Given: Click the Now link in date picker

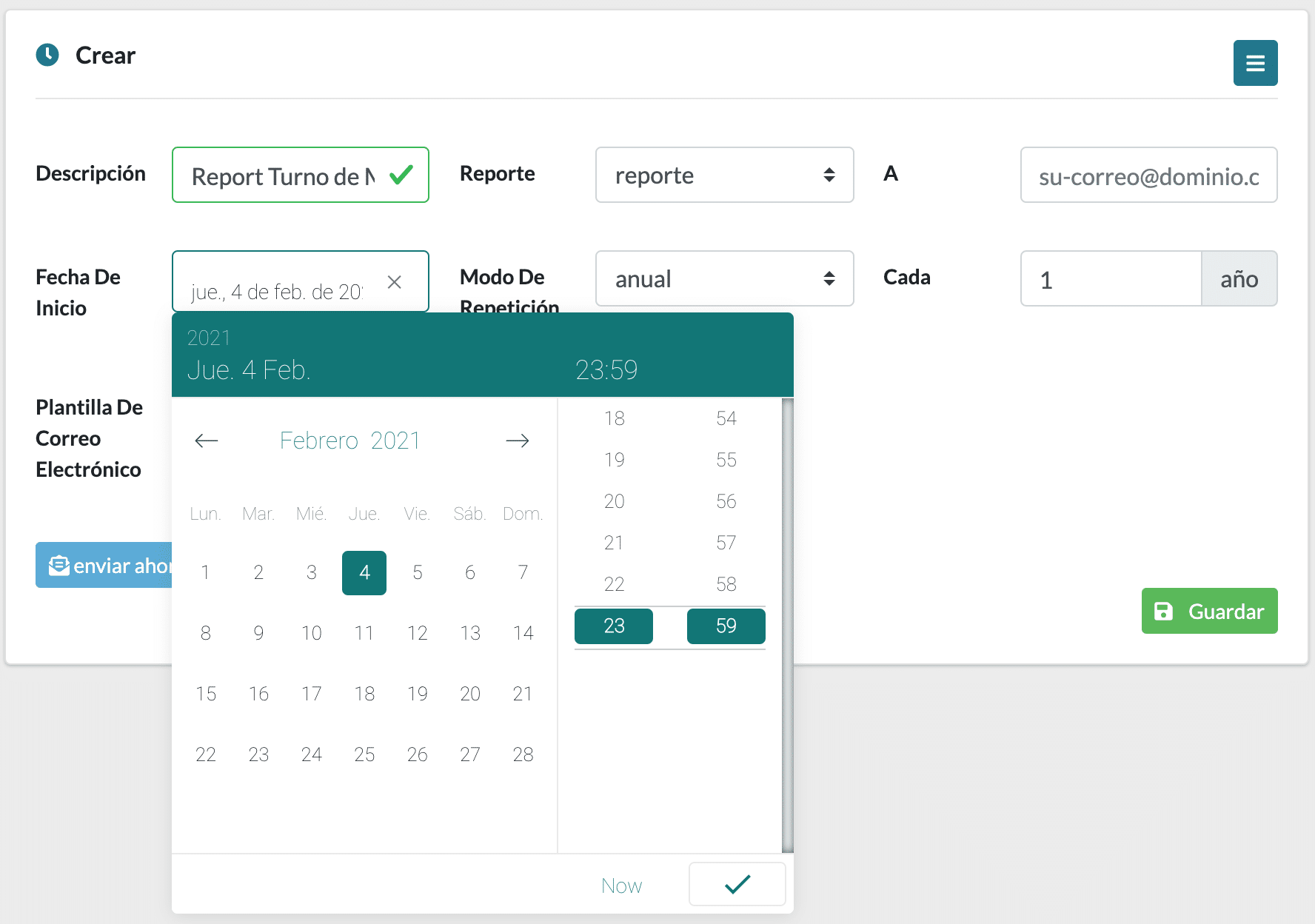Looking at the screenshot, I should tap(621, 885).
